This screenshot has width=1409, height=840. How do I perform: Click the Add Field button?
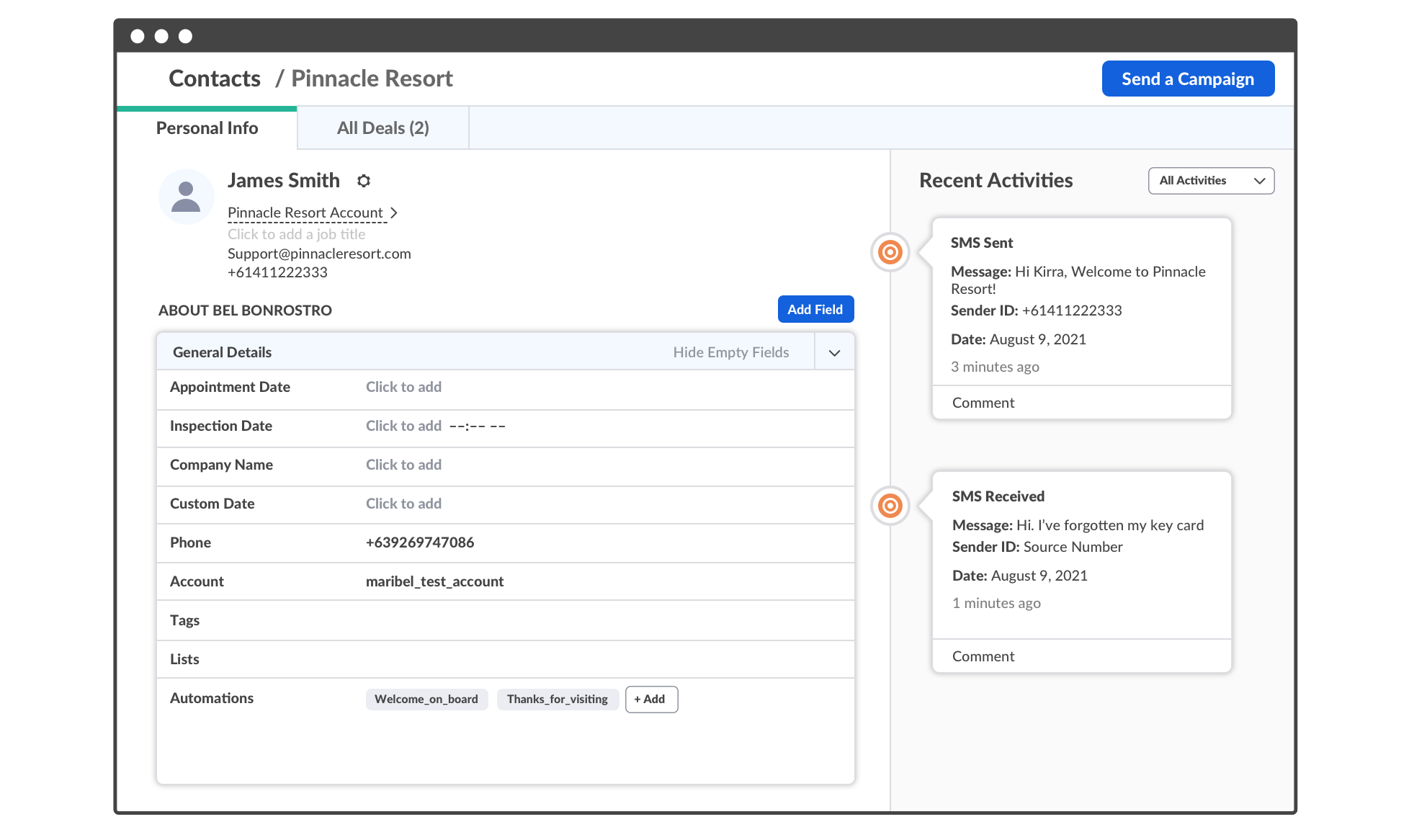point(815,309)
